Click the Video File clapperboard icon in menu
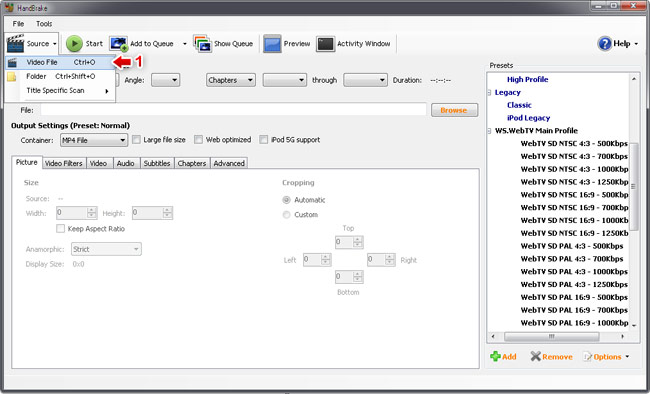The height and width of the screenshot is (394, 650). pos(12,63)
